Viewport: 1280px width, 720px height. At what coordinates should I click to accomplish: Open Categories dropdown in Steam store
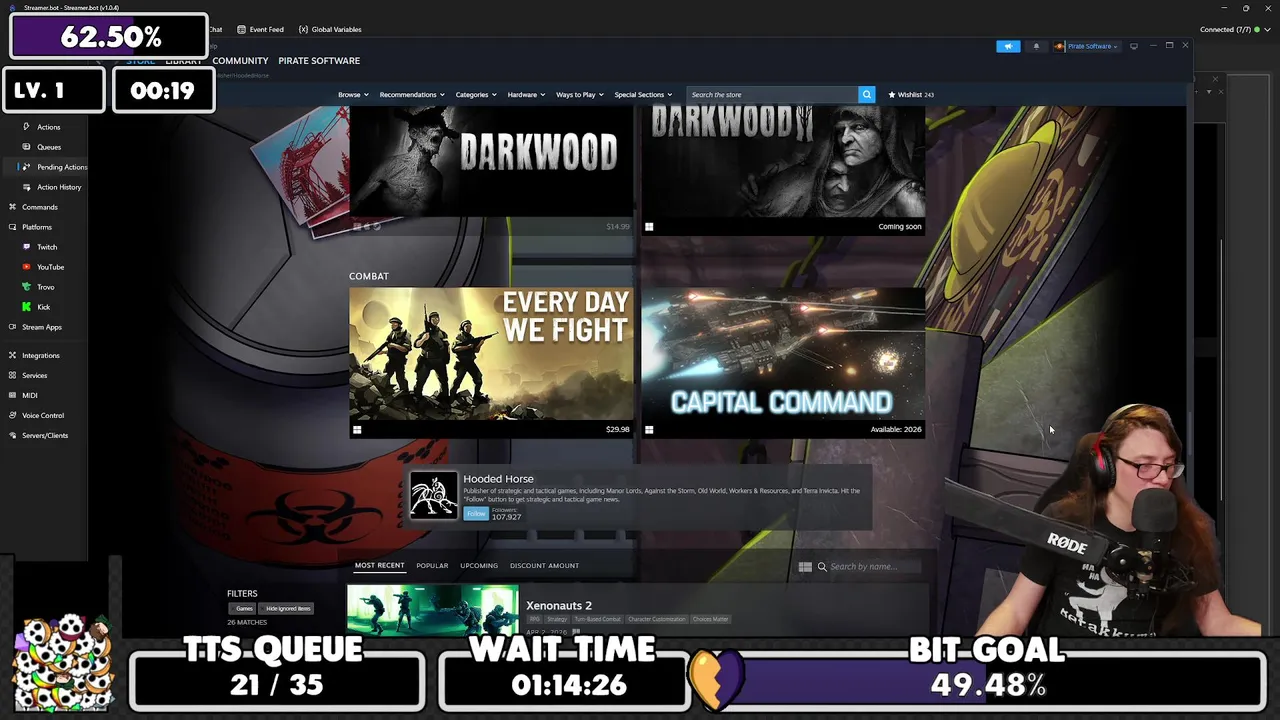[476, 95]
